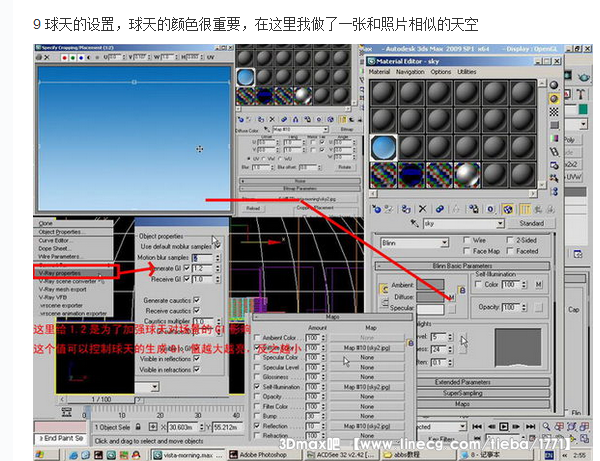Click Play Animation button
The height and width of the screenshot is (461, 600).
tap(504, 426)
